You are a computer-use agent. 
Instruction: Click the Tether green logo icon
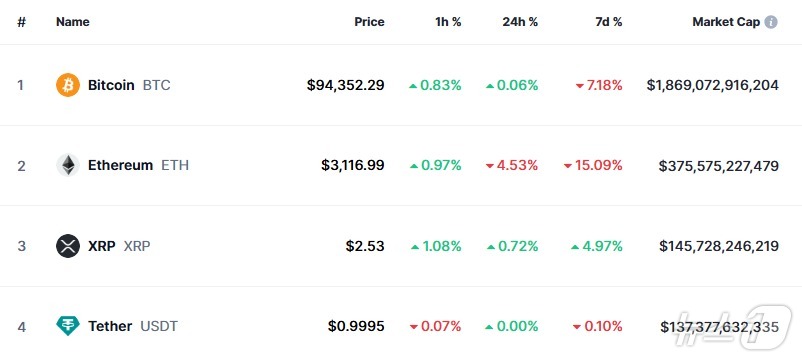point(68,326)
